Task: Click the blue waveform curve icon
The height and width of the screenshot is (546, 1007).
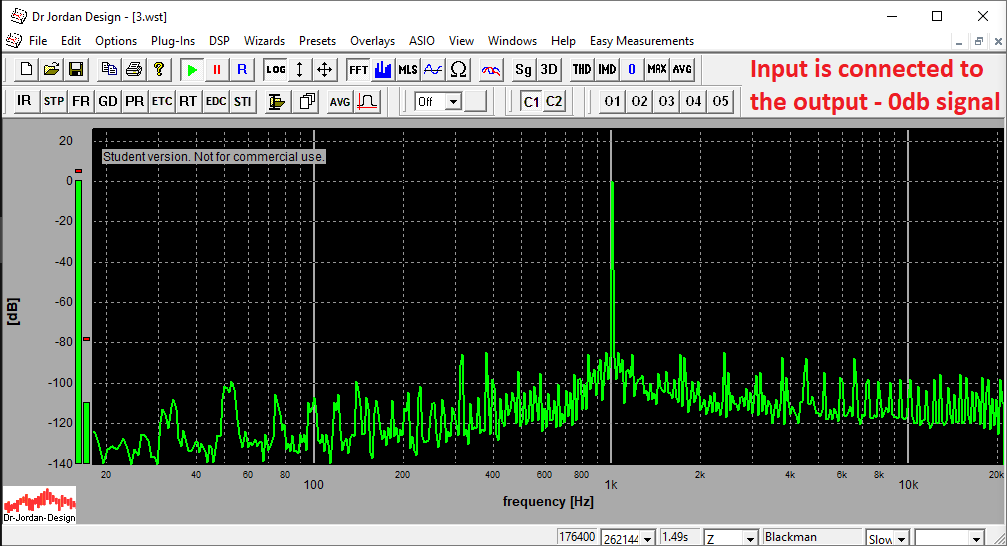Action: click(x=433, y=69)
